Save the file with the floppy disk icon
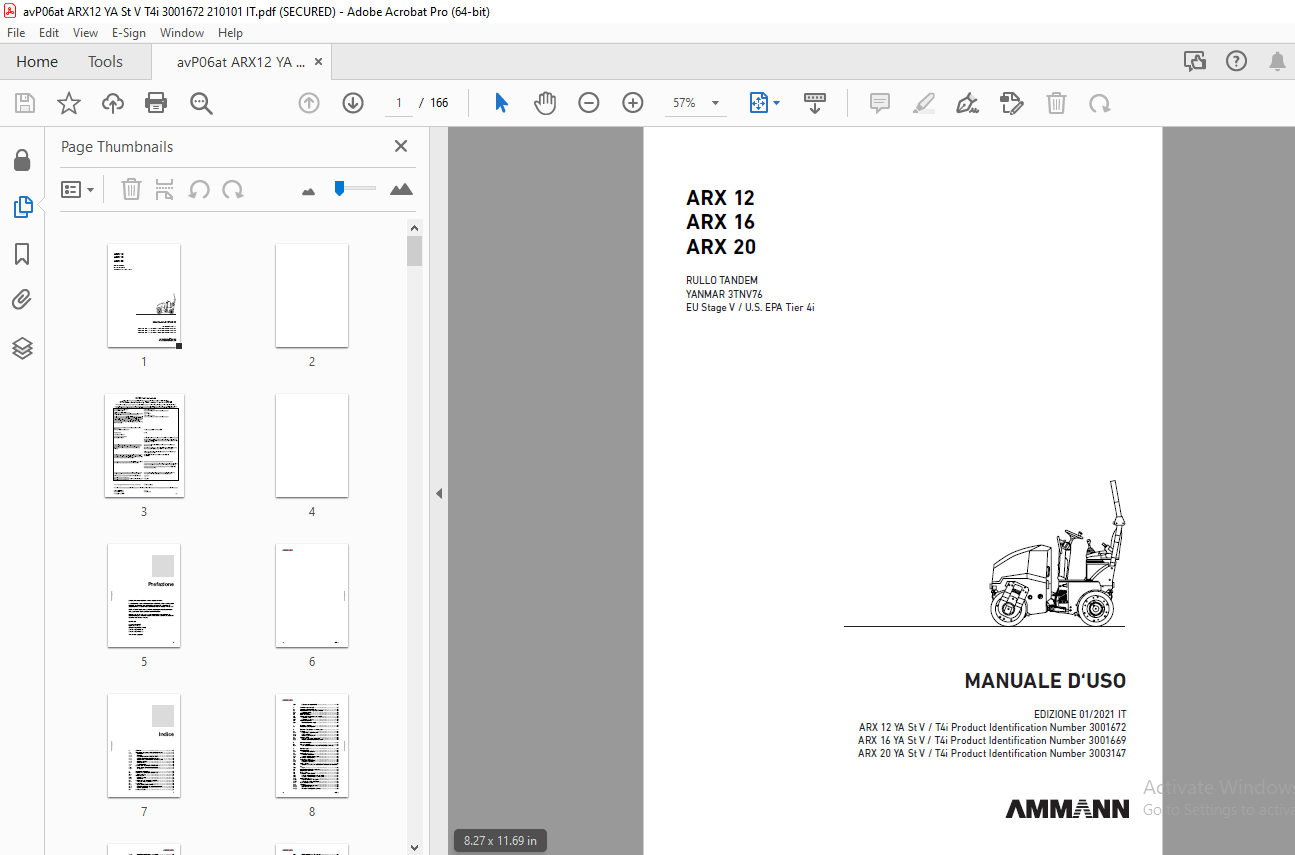 pyautogui.click(x=25, y=103)
